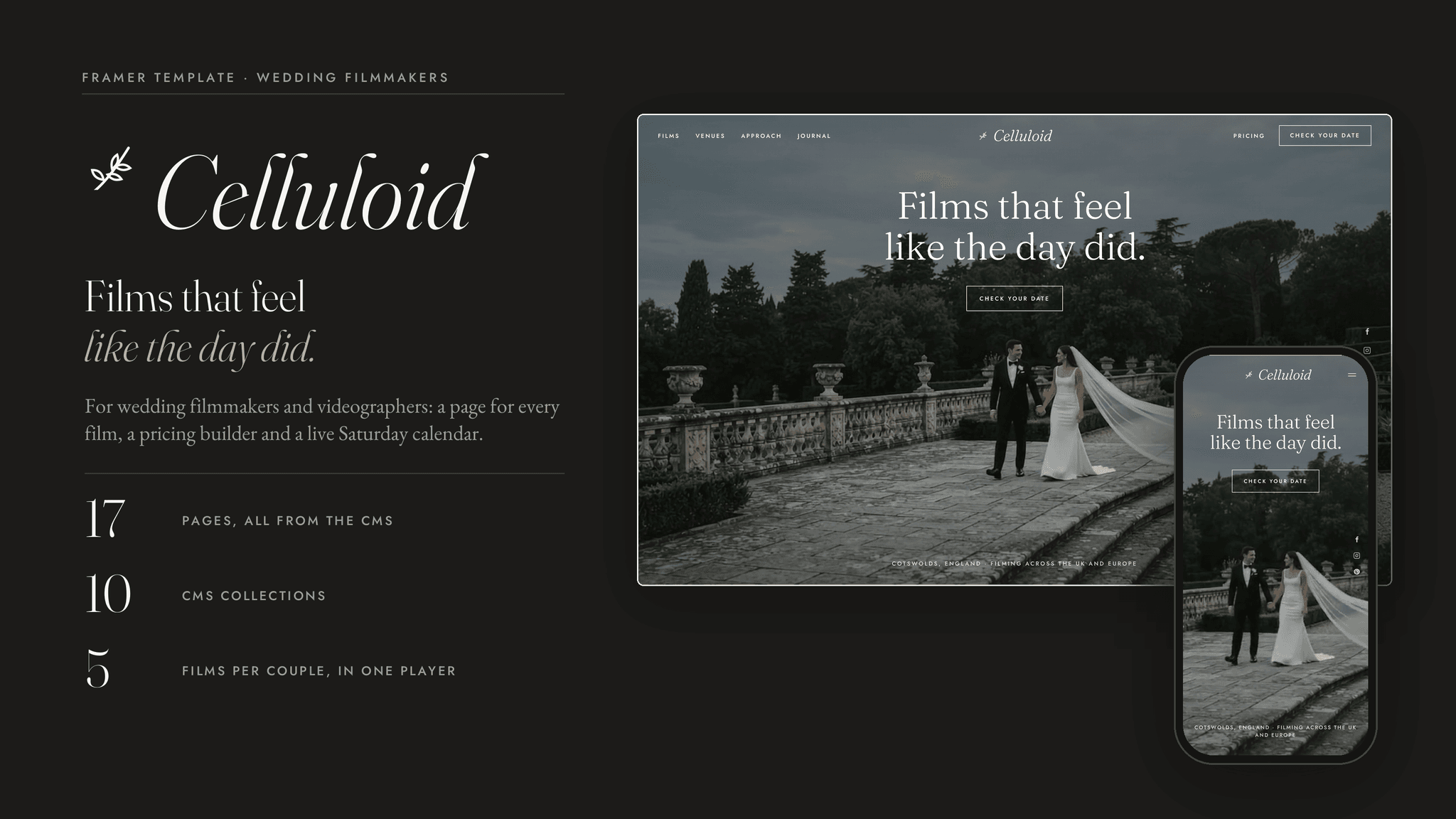This screenshot has height=819, width=1456.
Task: Open the Approach nav link in desktop preview
Action: pyautogui.click(x=761, y=136)
